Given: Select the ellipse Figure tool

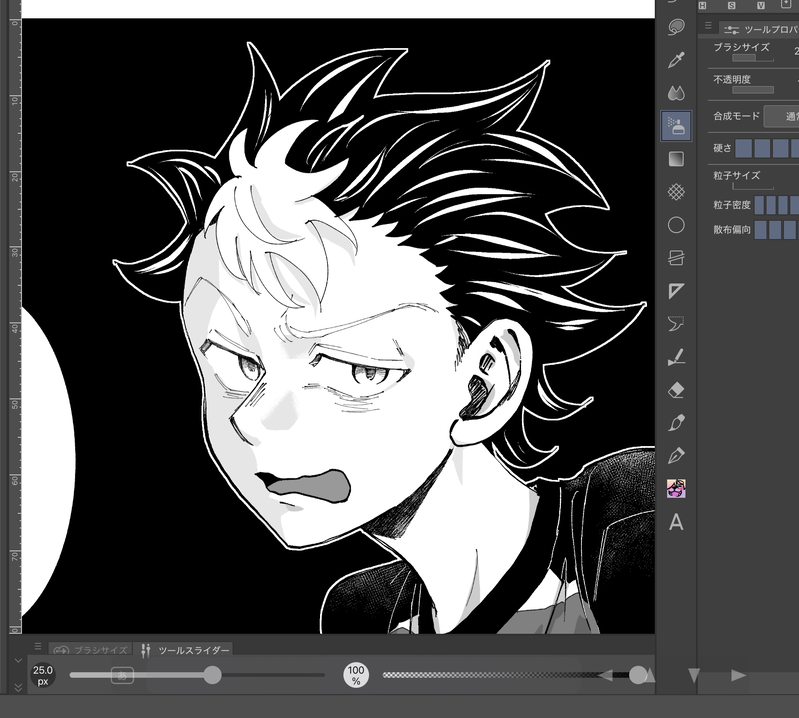Looking at the screenshot, I should (676, 225).
